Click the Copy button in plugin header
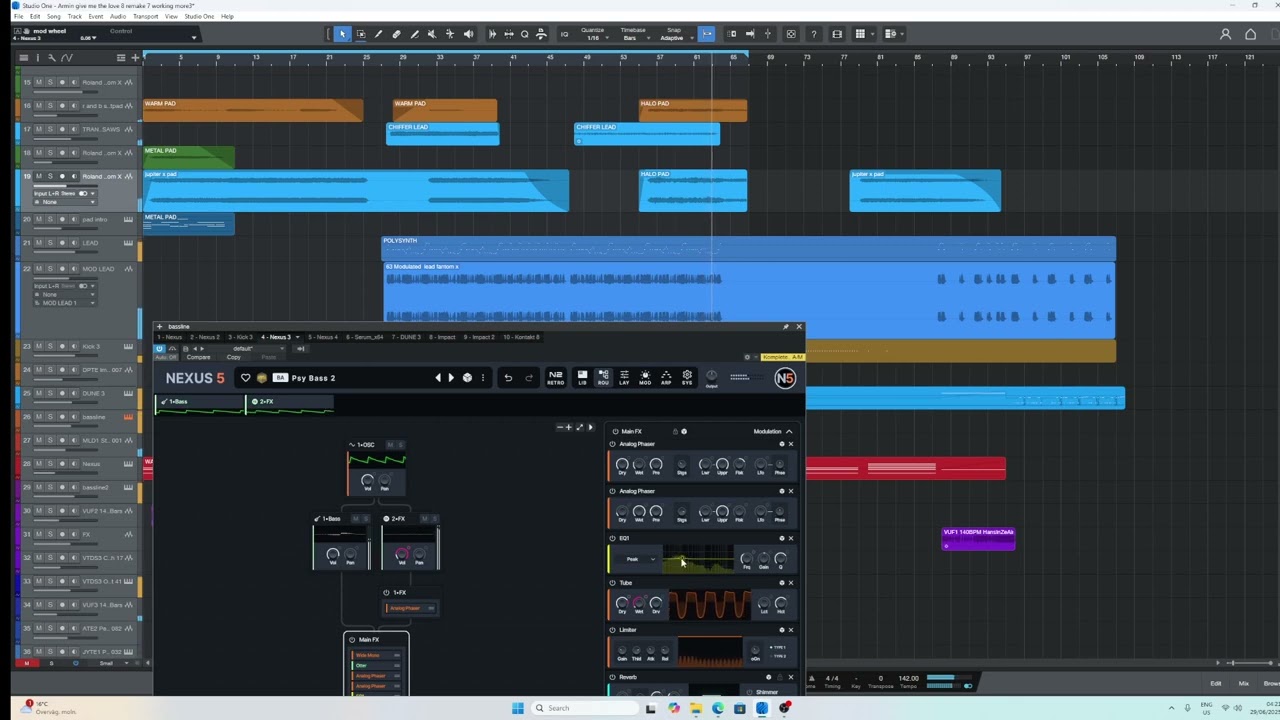The height and width of the screenshot is (720, 1280). pyautogui.click(x=233, y=357)
